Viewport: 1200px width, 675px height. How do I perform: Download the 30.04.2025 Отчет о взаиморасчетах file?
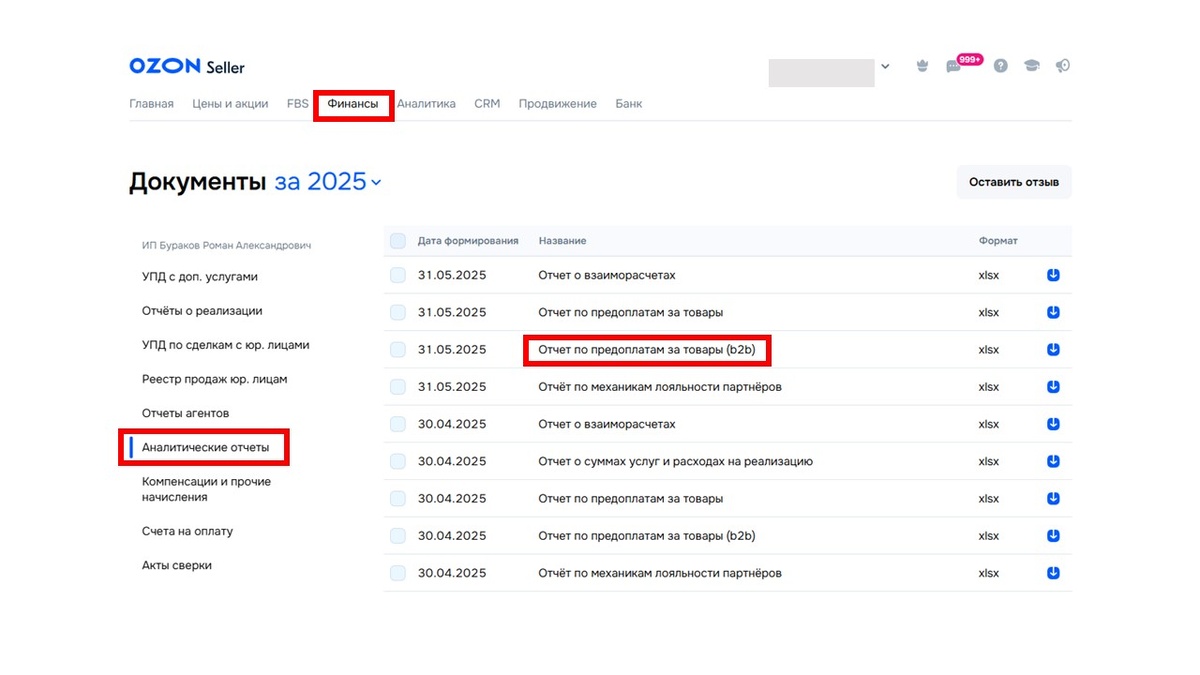(x=1053, y=424)
